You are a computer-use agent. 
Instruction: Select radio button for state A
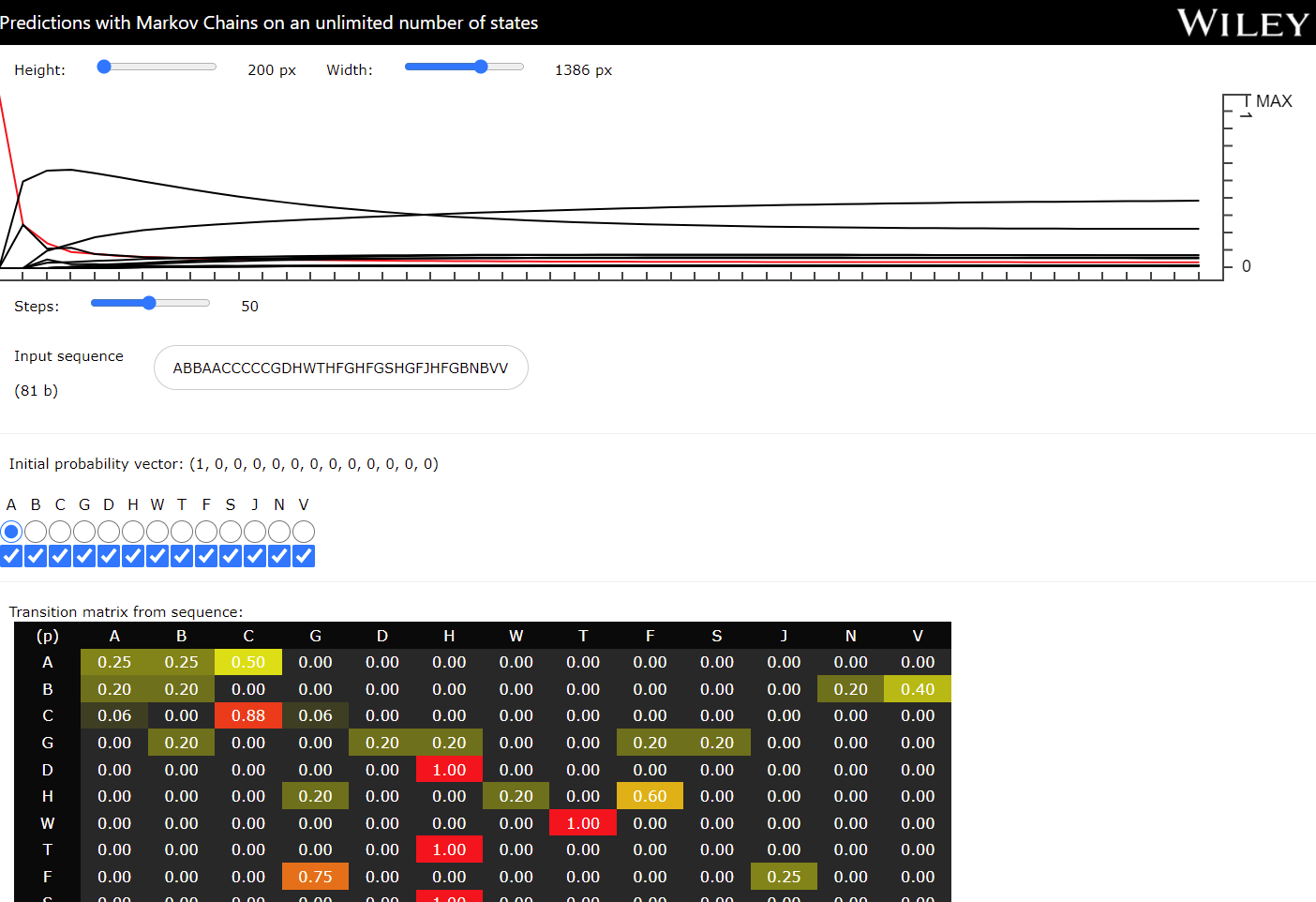click(11, 532)
